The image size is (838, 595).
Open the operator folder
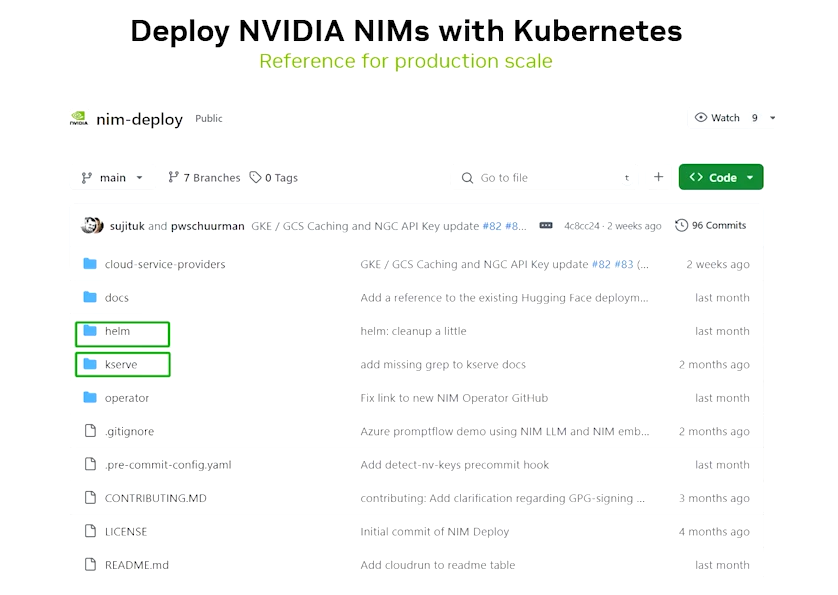tap(127, 398)
